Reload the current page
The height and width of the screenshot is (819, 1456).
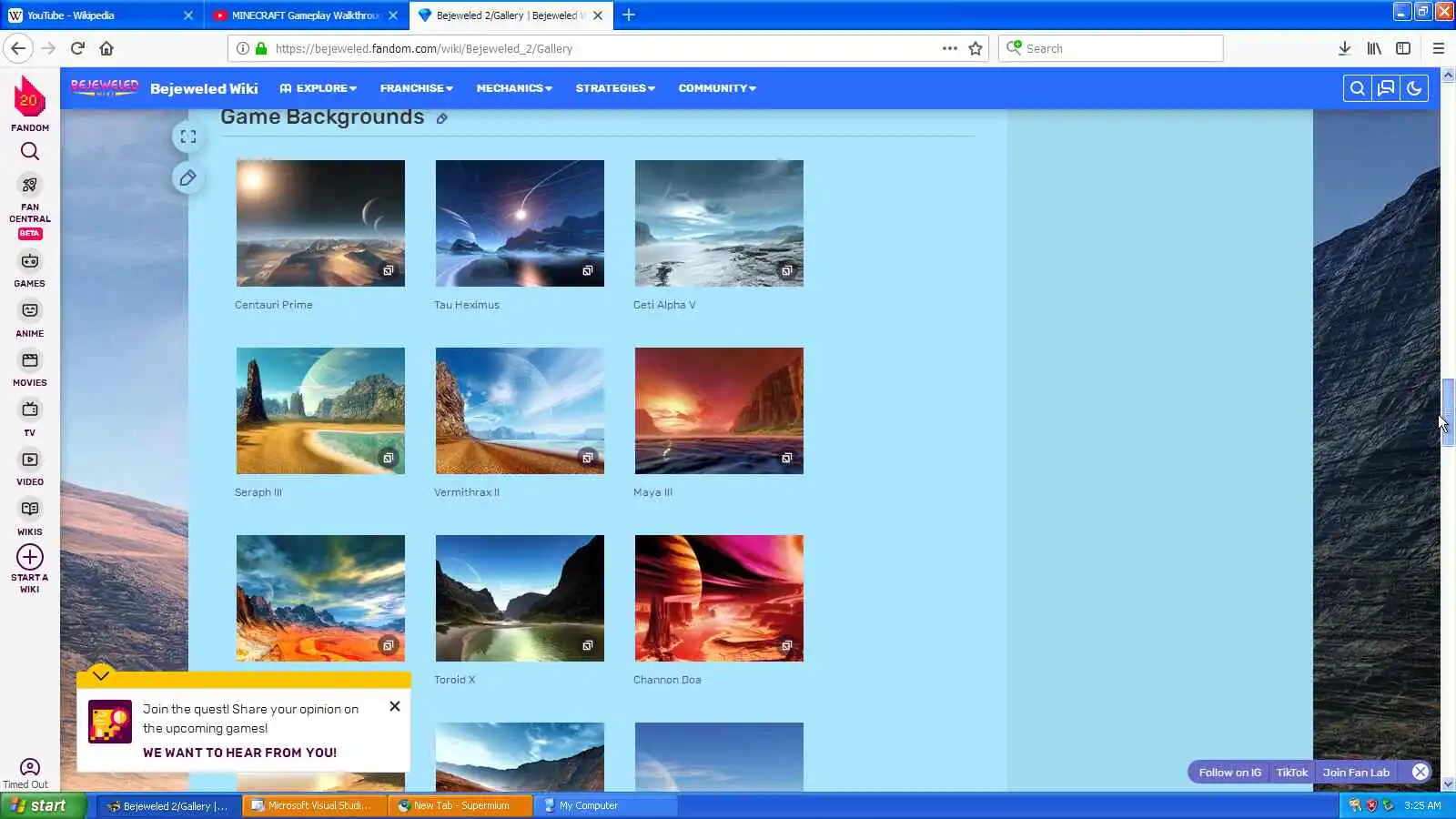77,48
